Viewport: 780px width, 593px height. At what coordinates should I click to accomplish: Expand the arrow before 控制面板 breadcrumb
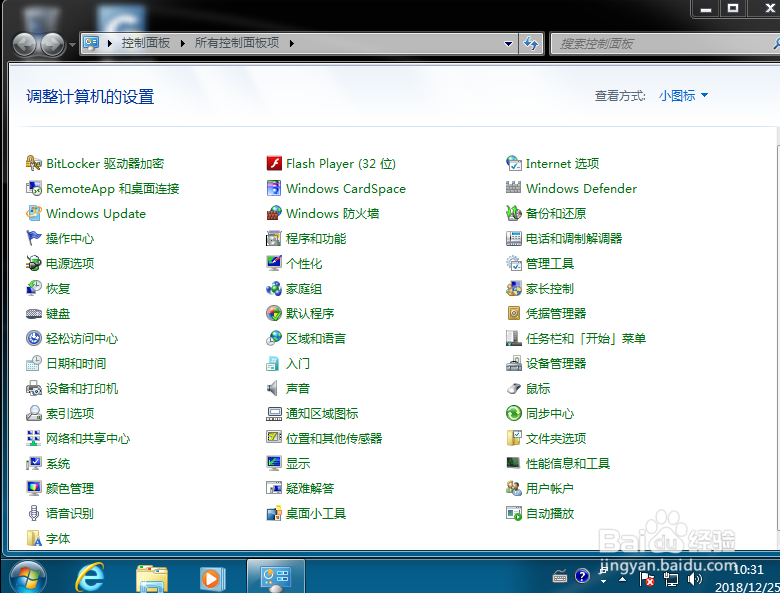tap(110, 44)
